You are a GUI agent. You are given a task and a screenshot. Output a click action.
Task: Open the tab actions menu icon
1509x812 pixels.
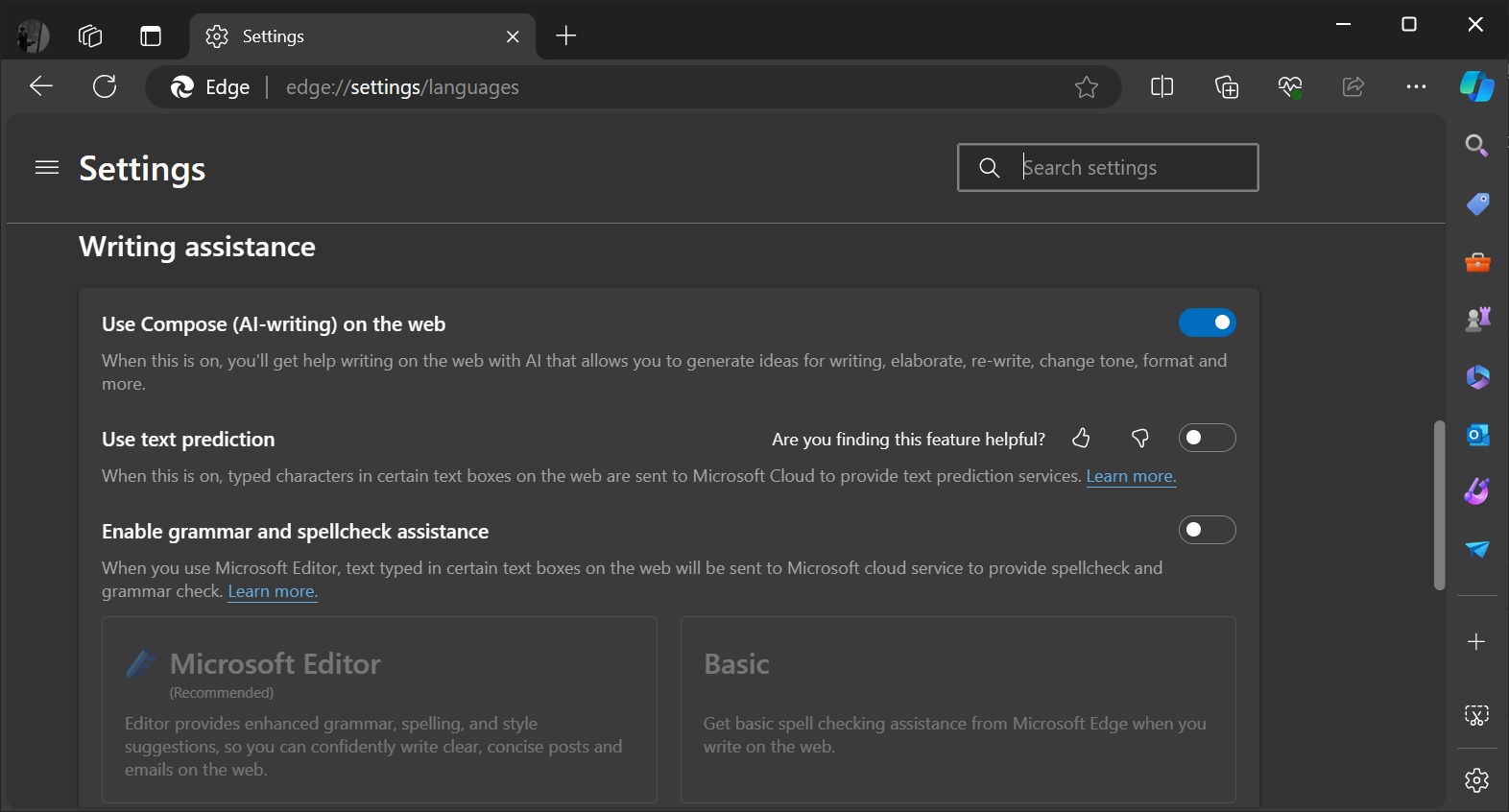tap(151, 36)
